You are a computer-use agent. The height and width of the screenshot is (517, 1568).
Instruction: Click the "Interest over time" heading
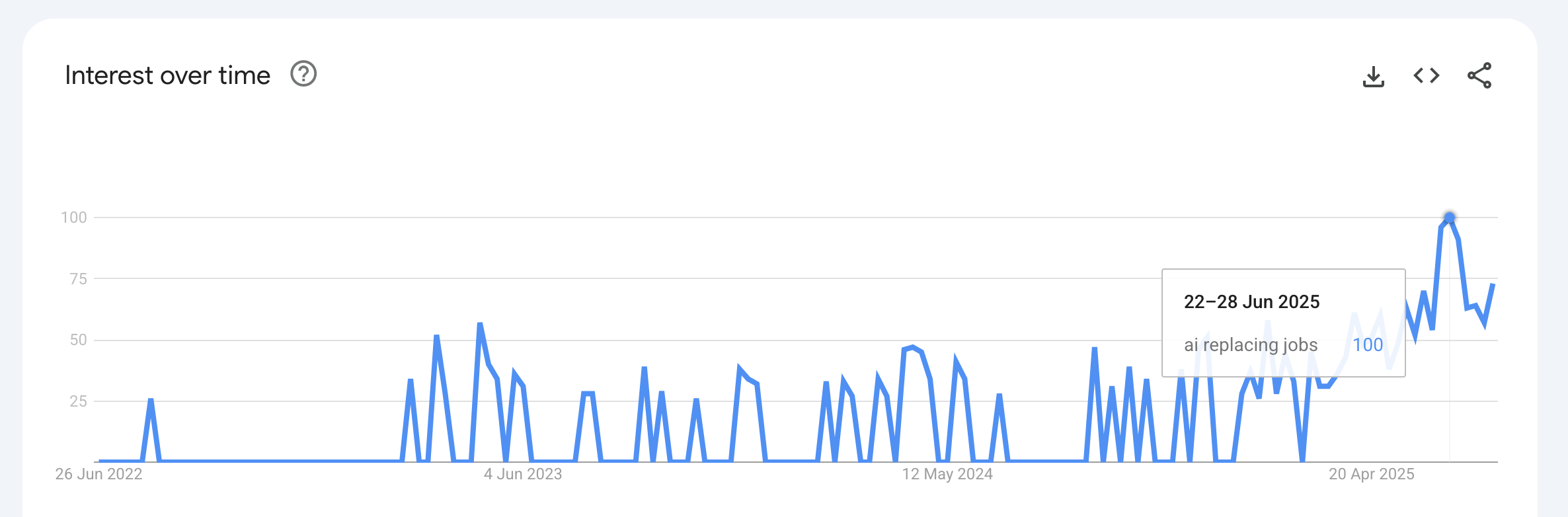[x=167, y=75]
